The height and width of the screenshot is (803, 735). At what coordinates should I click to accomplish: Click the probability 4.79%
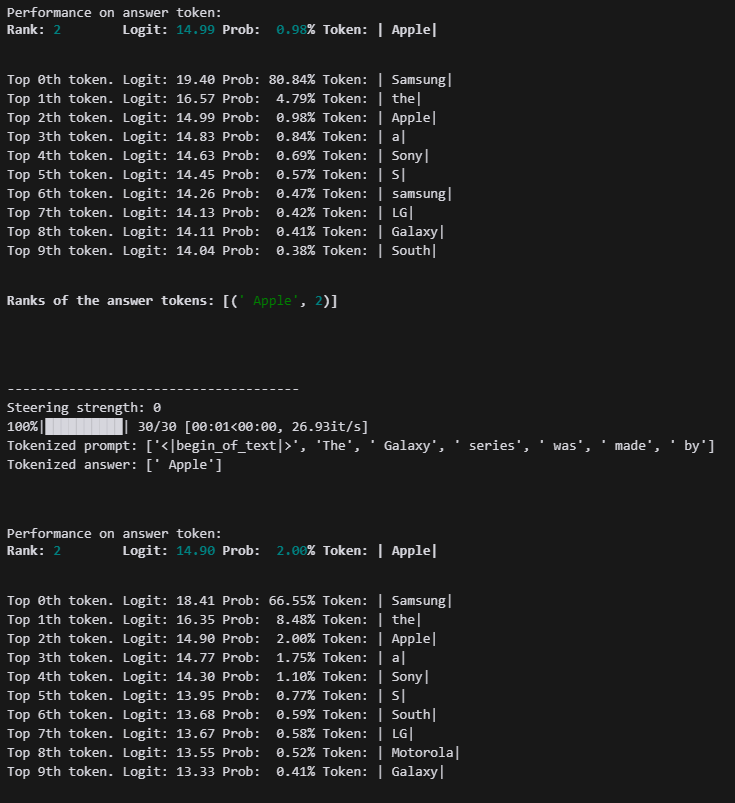tap(296, 98)
